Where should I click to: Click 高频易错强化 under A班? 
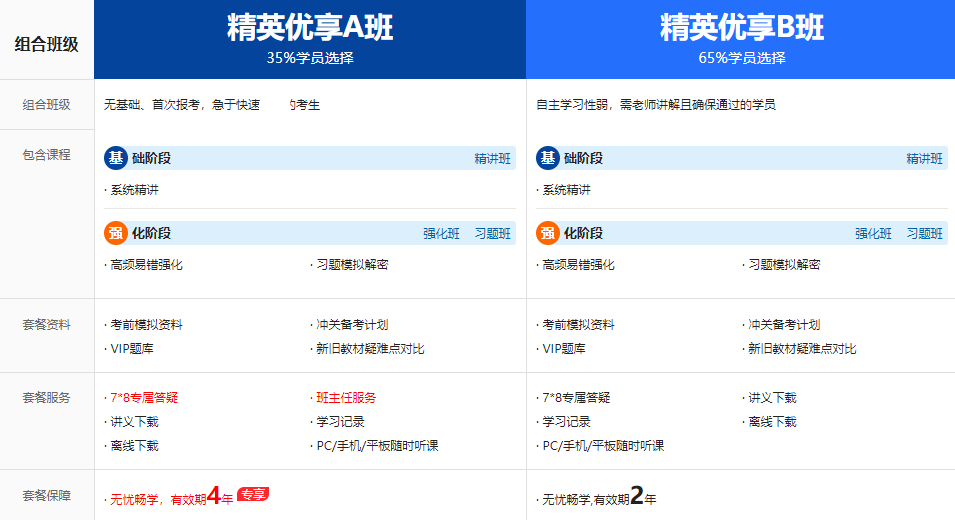pyautogui.click(x=146, y=265)
